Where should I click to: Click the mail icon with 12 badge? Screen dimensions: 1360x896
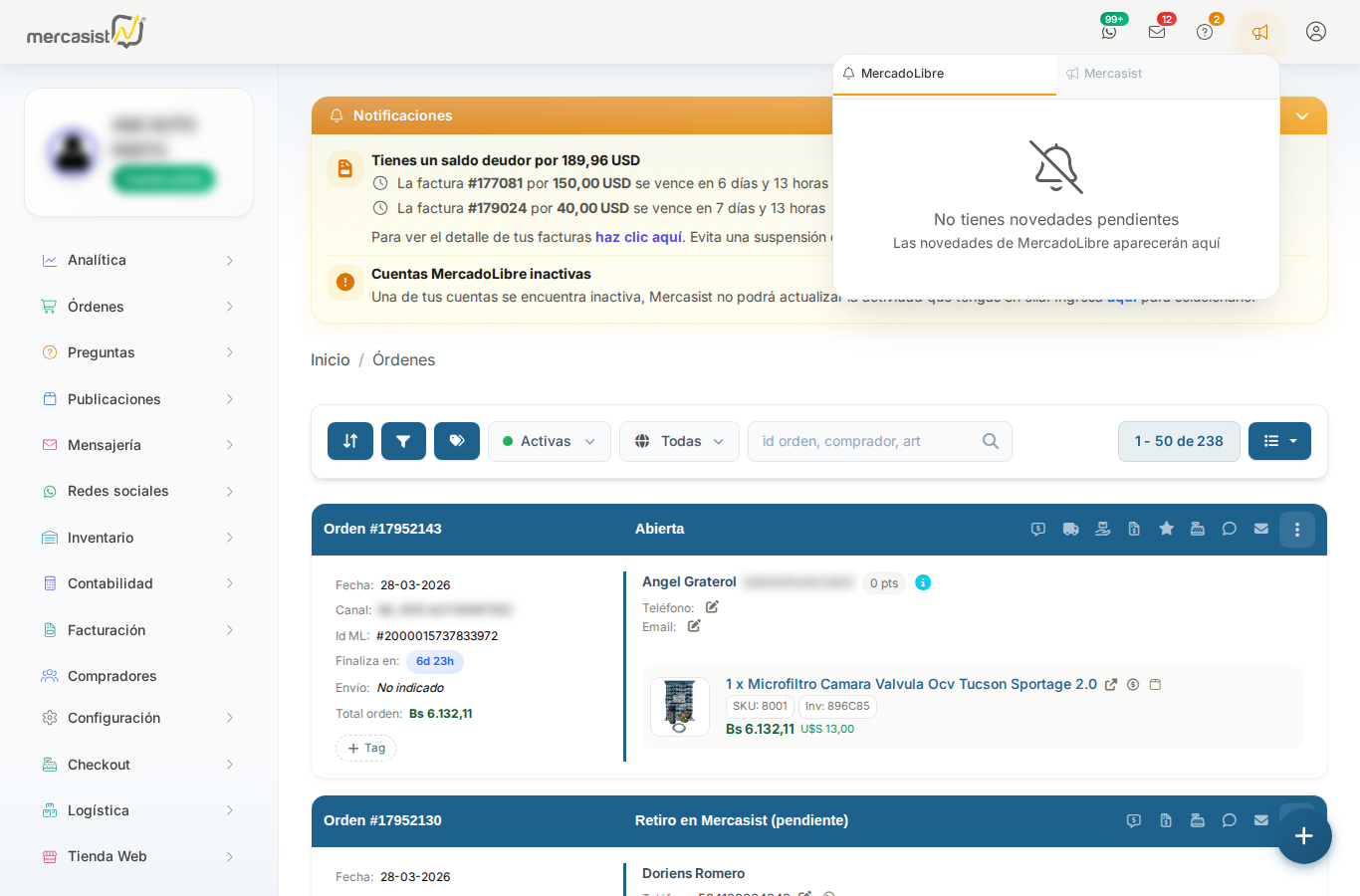[x=1157, y=32]
